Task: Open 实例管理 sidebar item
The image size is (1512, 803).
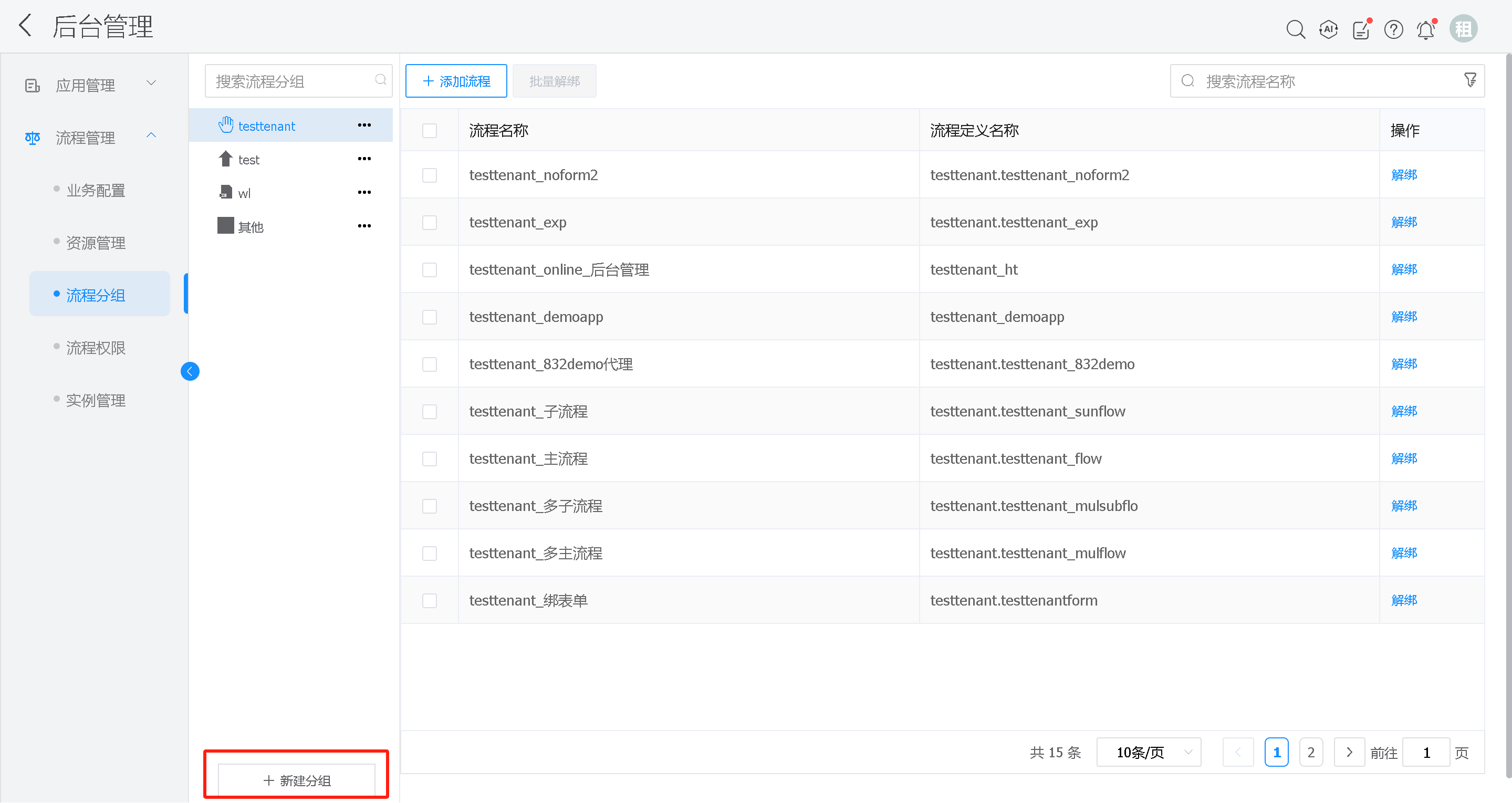Action: pyautogui.click(x=96, y=400)
